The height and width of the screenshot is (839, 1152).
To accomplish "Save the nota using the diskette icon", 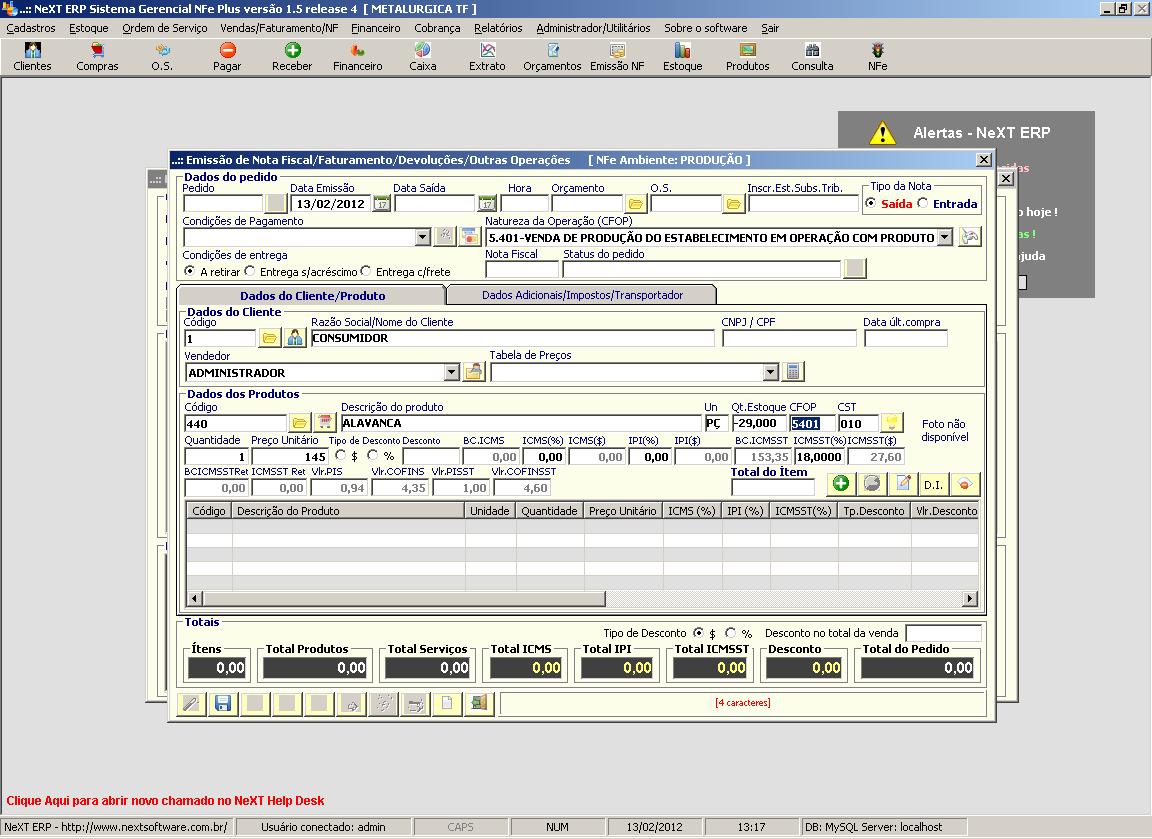I will click(222, 703).
